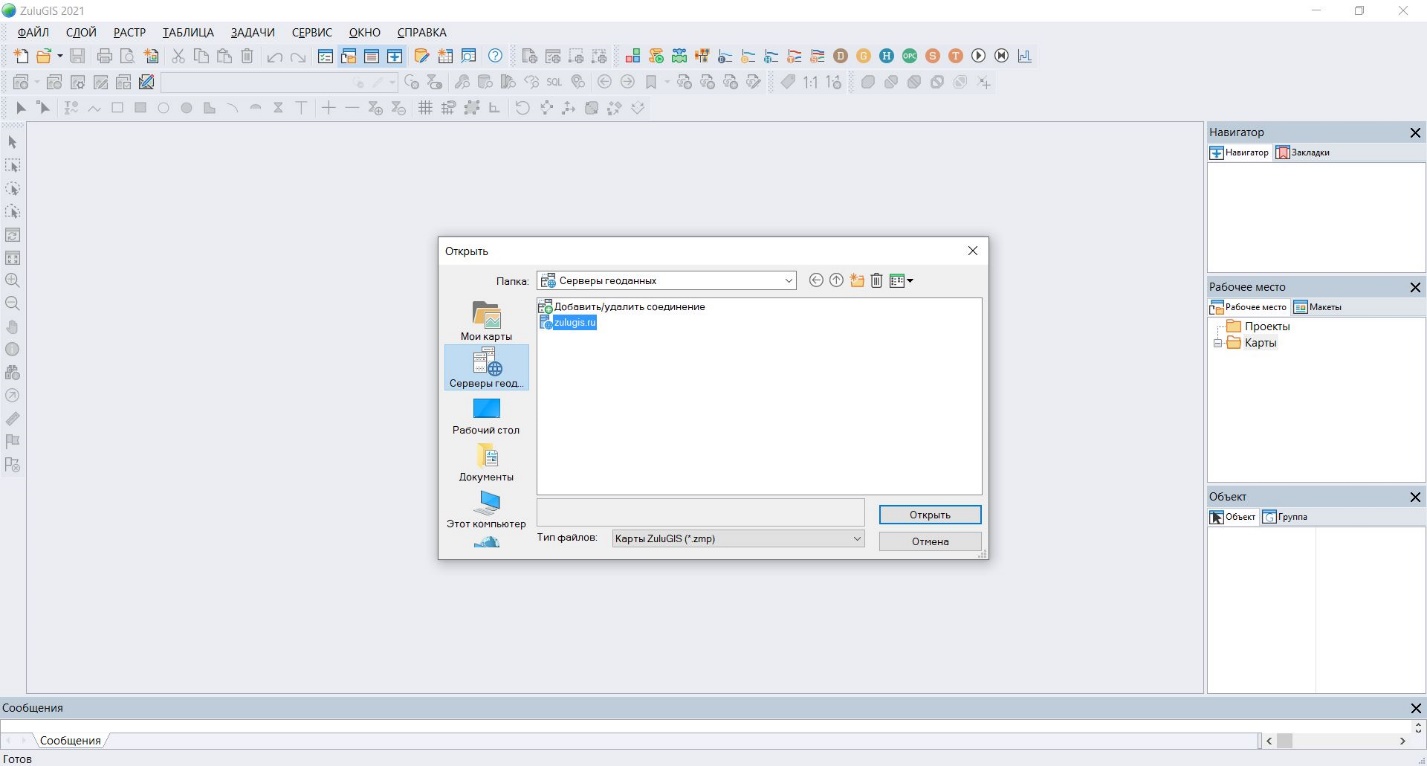
Task: Switch to the Макеты tab
Action: coord(1318,307)
